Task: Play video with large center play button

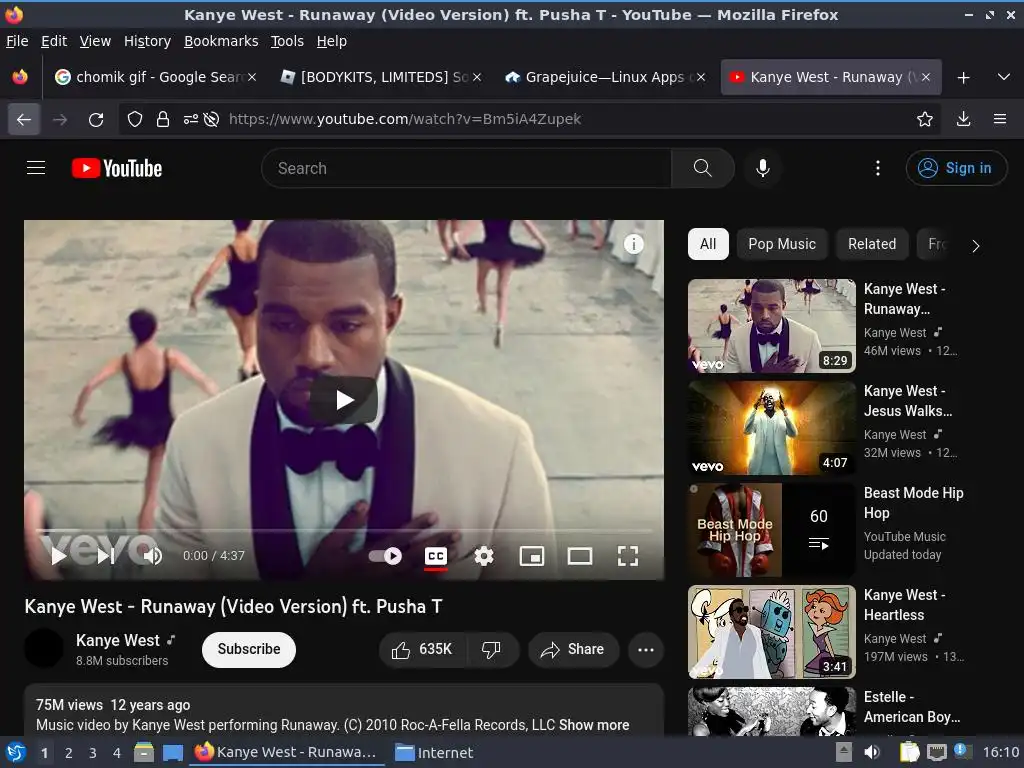Action: (x=344, y=400)
